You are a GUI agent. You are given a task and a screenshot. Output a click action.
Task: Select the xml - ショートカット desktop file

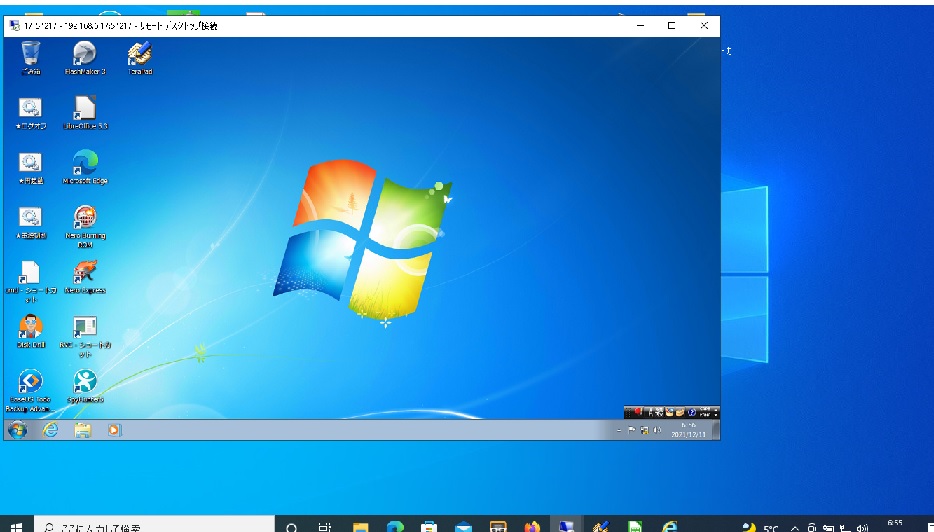click(x=31, y=281)
